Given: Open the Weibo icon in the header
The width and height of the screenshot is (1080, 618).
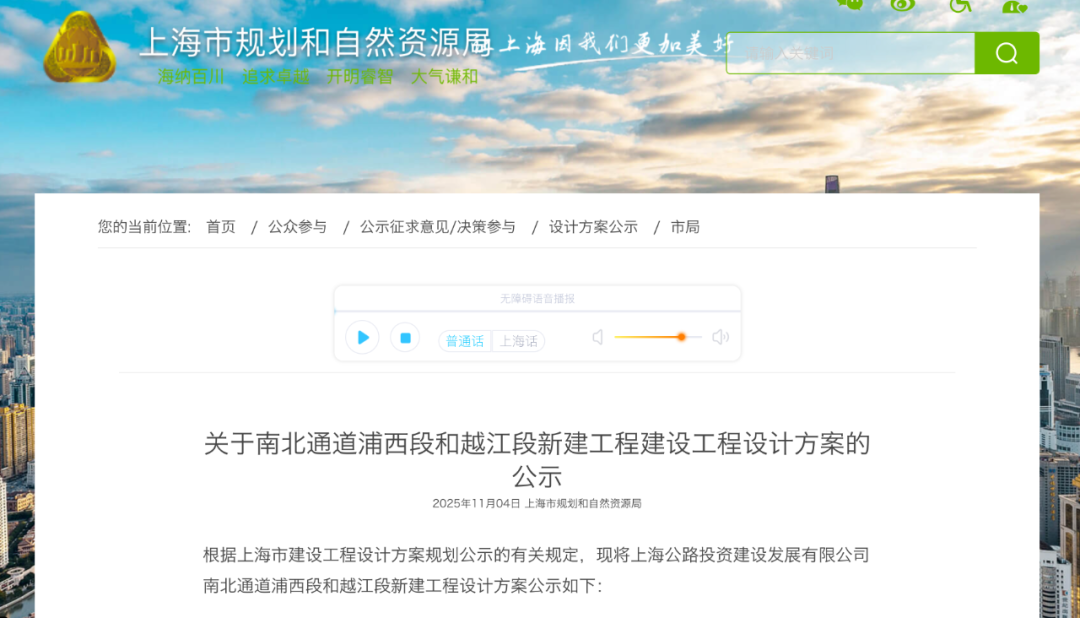Looking at the screenshot, I should tap(902, 5).
